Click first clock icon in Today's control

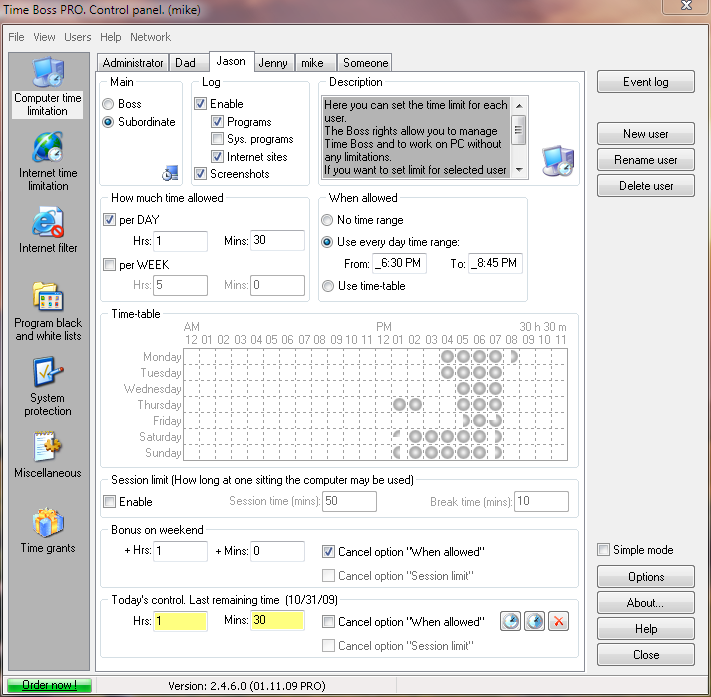pyautogui.click(x=510, y=621)
